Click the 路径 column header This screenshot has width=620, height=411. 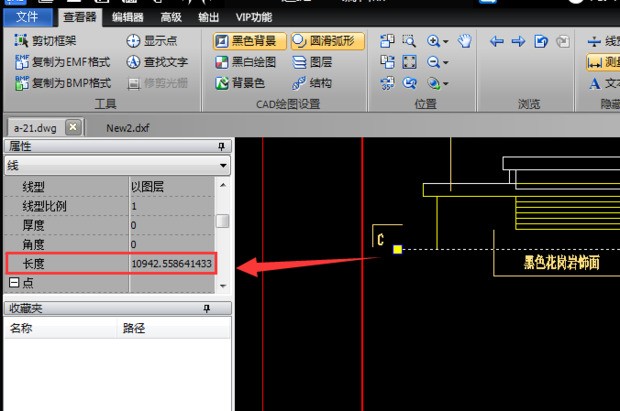coord(174,328)
